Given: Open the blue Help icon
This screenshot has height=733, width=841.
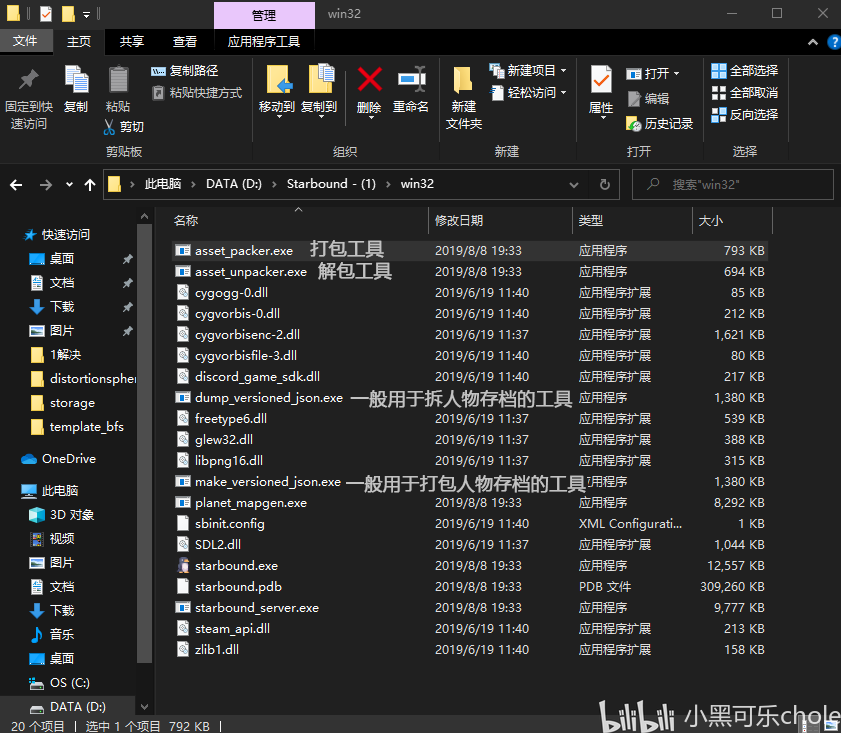Looking at the screenshot, I should pyautogui.click(x=835, y=42).
